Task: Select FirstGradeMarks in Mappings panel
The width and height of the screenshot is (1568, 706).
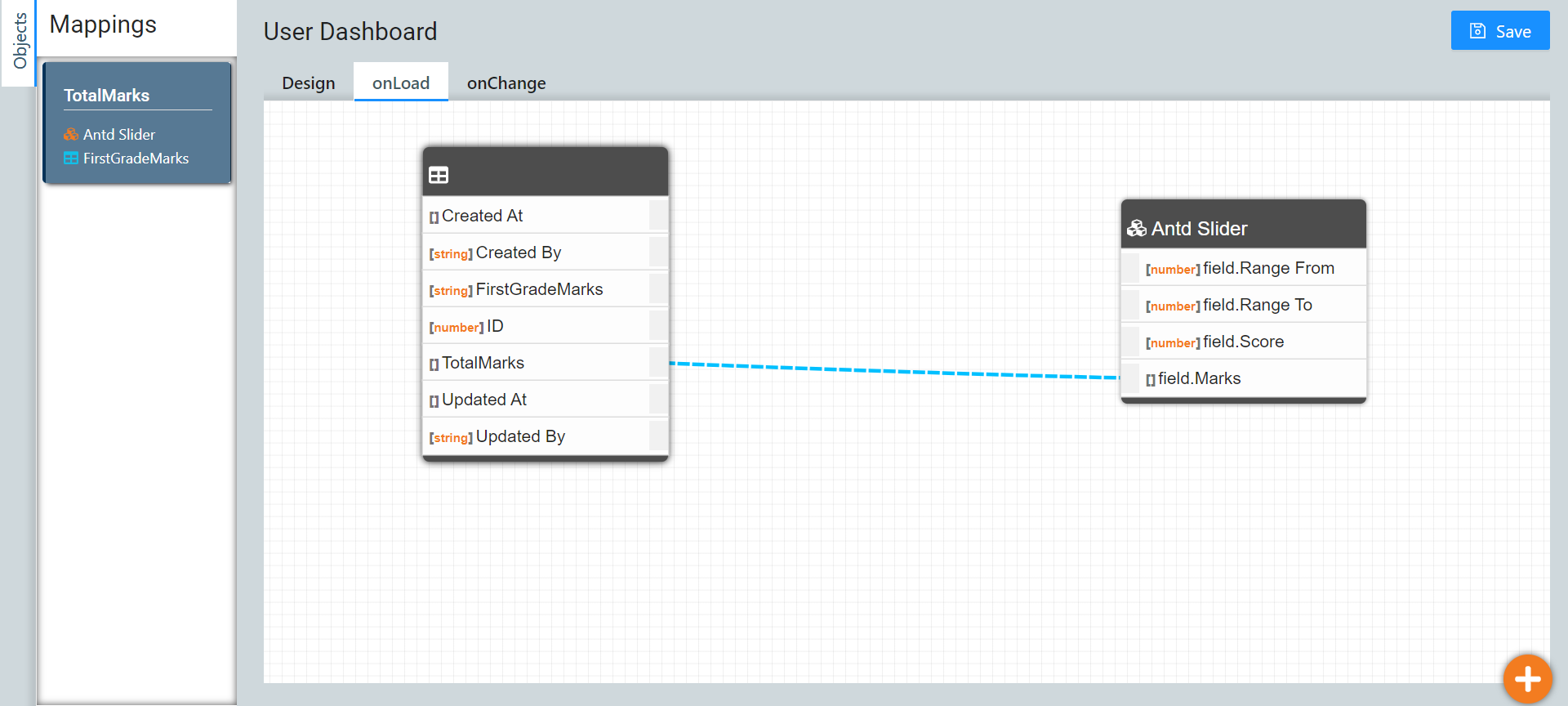Action: (136, 159)
